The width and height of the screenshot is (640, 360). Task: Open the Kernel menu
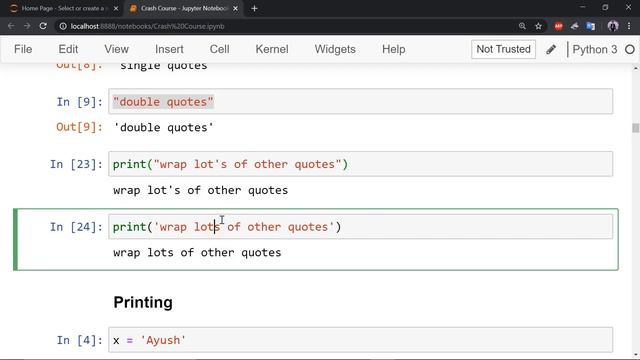coord(272,49)
